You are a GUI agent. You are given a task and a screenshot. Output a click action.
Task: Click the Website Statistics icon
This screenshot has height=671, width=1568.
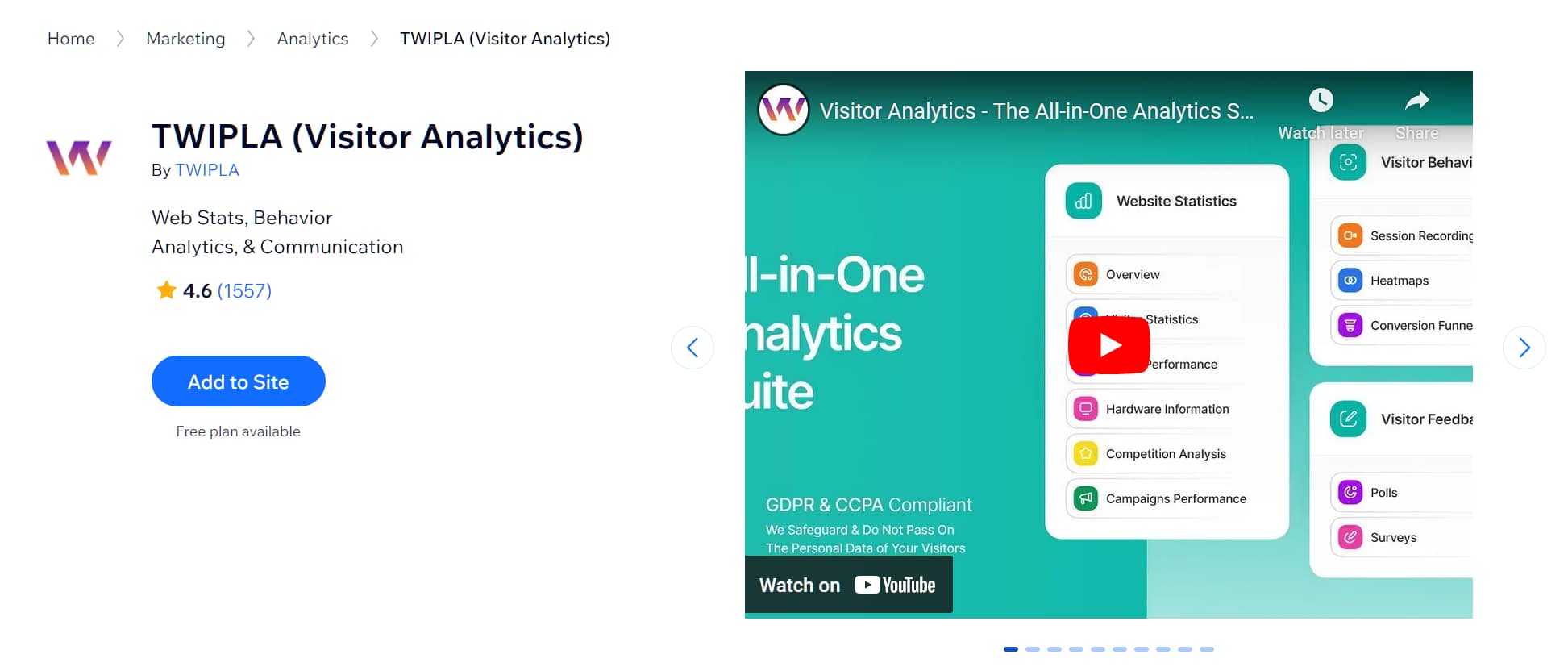point(1083,201)
